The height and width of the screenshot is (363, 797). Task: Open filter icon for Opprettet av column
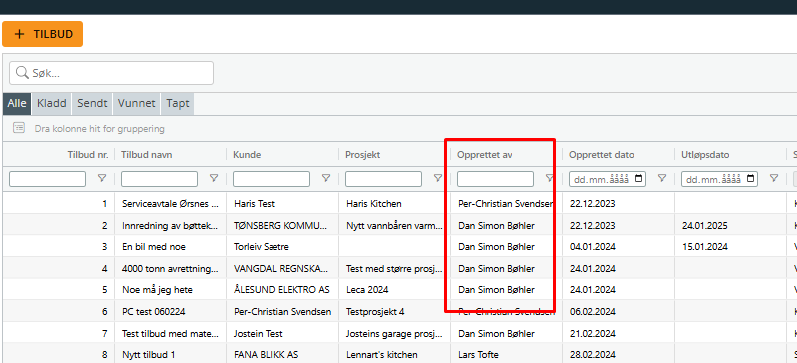pyautogui.click(x=549, y=178)
